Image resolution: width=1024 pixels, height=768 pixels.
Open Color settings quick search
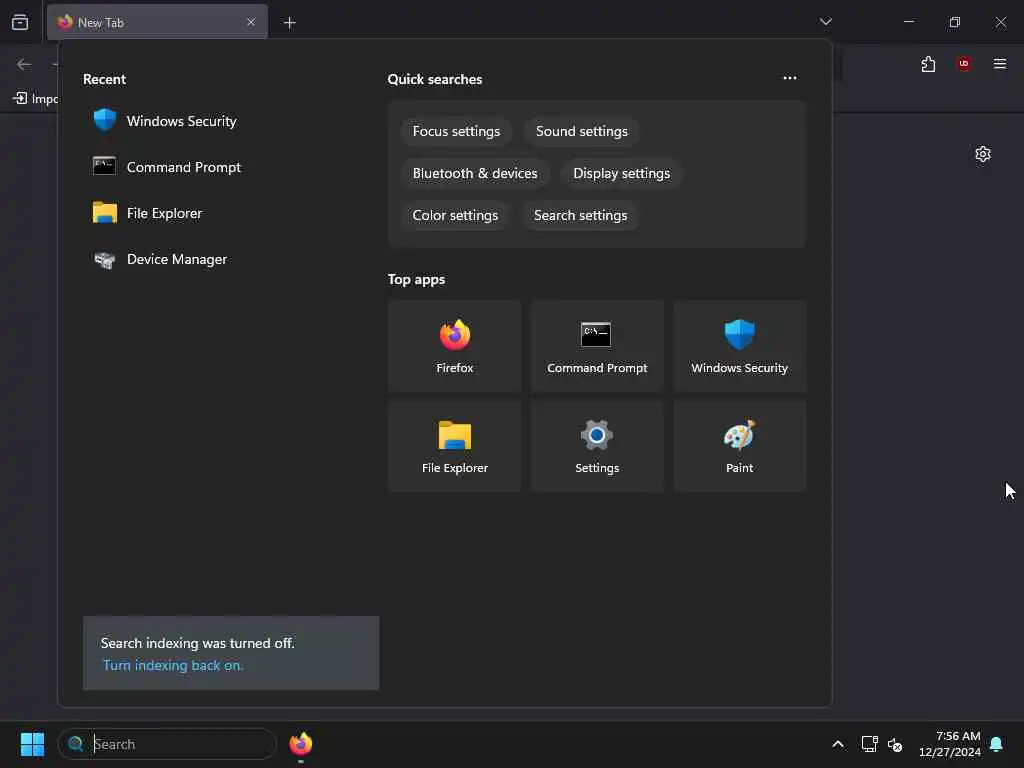(455, 215)
